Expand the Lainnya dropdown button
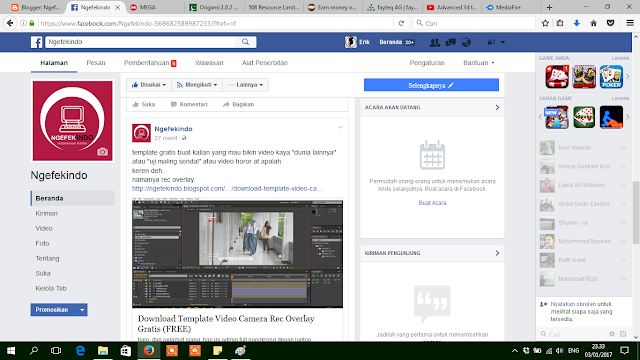The image size is (640, 360). coord(246,85)
